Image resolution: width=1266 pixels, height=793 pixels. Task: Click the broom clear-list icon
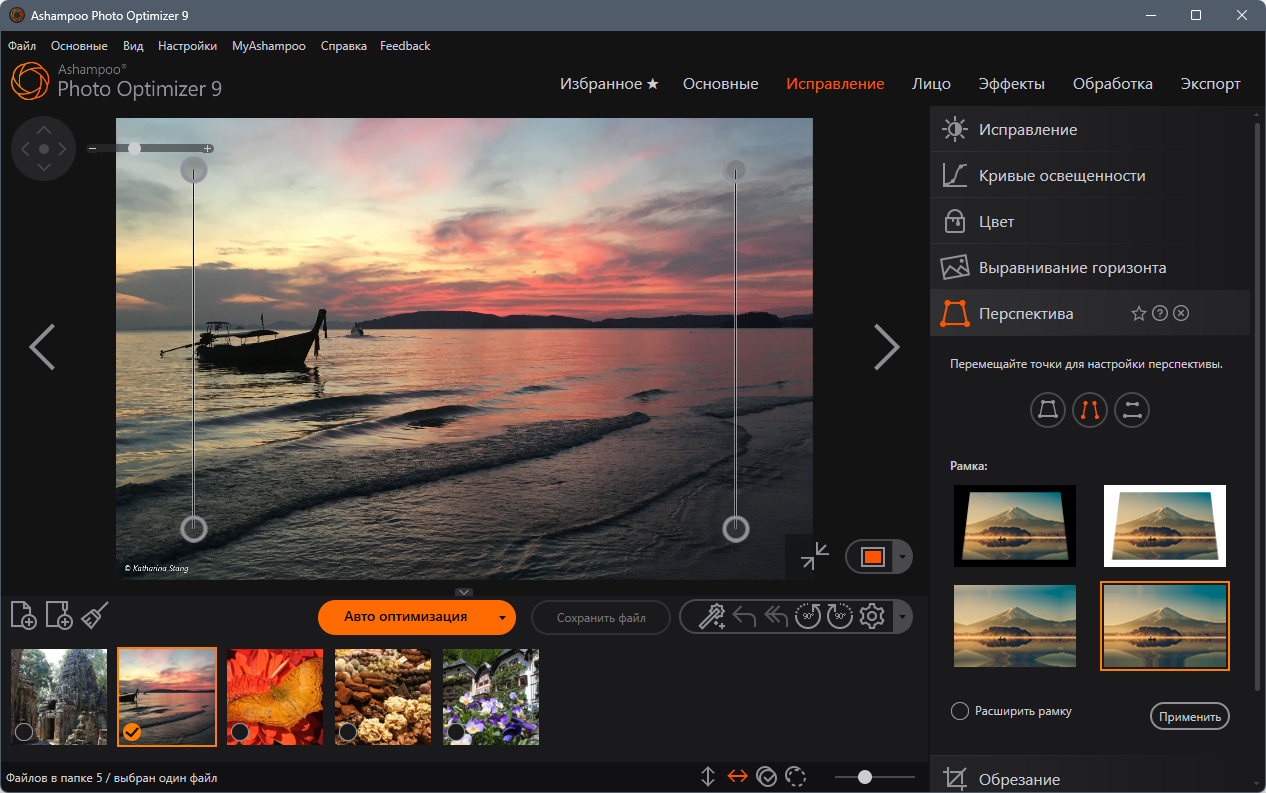tap(95, 615)
